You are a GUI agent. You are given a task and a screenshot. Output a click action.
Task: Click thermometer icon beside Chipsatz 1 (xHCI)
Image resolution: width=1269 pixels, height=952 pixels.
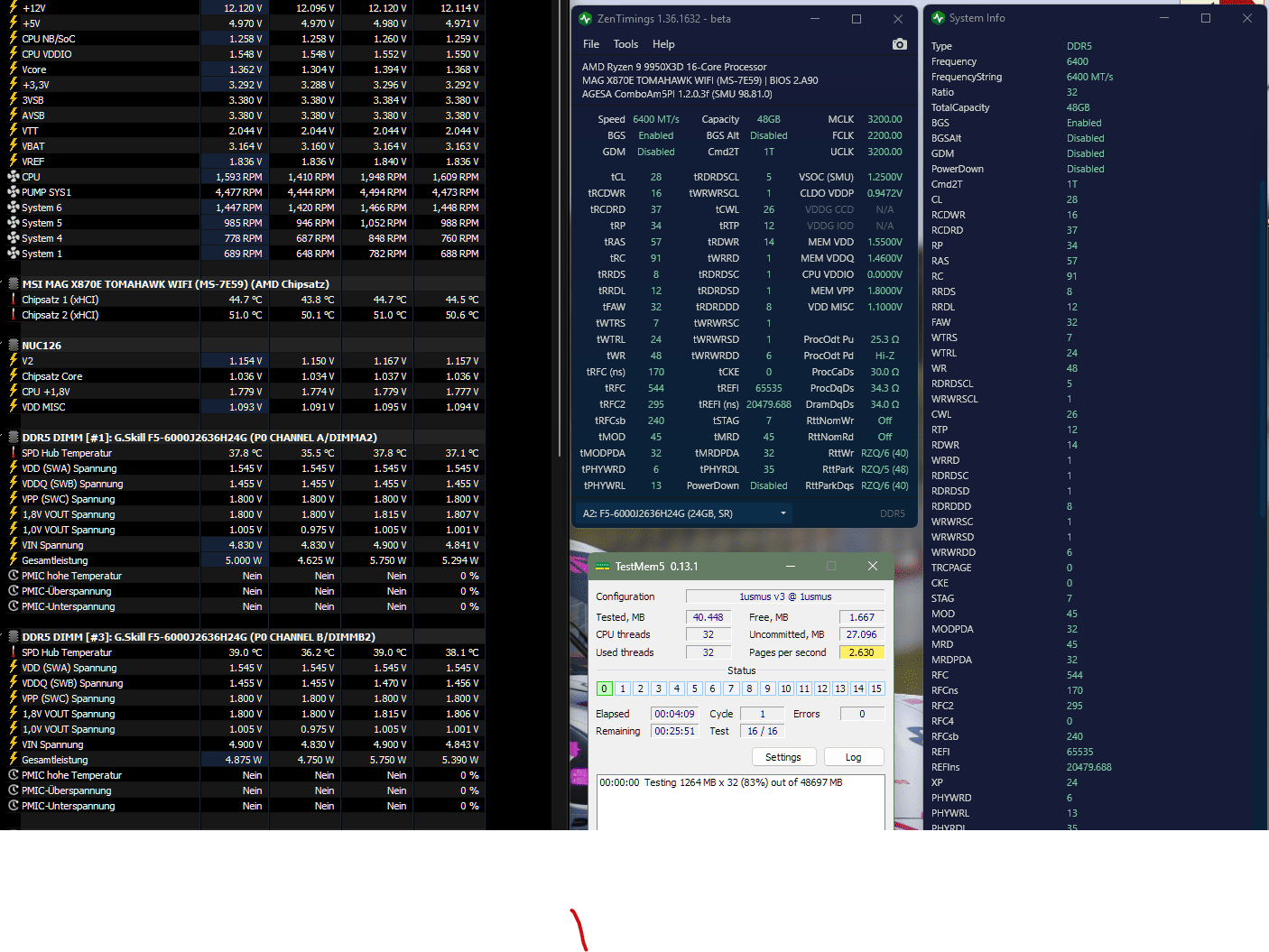pyautogui.click(x=14, y=300)
